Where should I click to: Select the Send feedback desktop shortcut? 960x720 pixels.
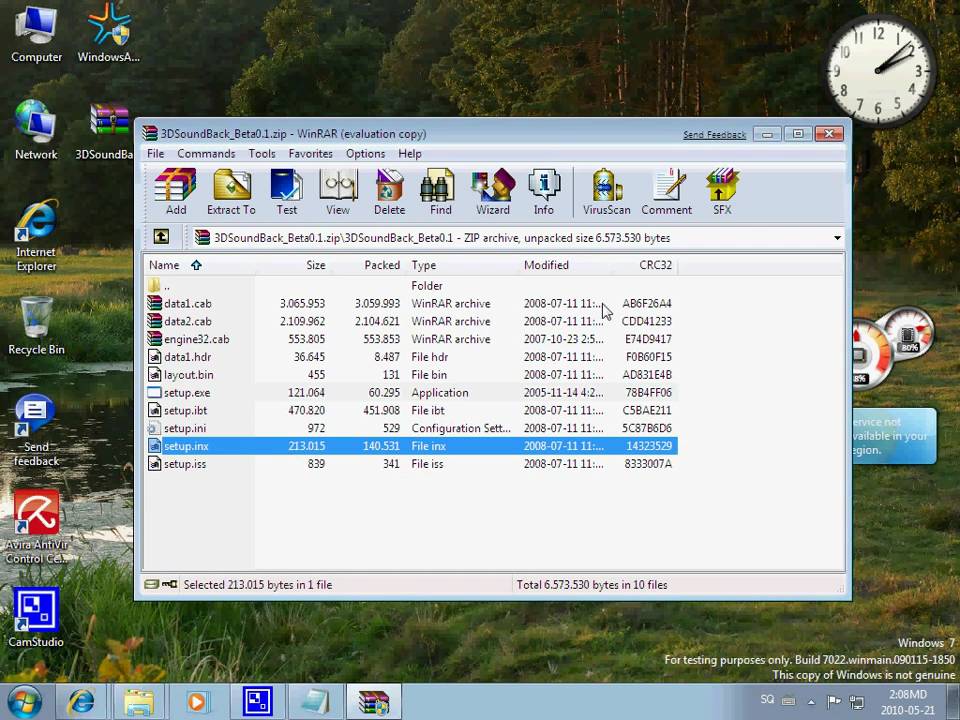click(36, 430)
